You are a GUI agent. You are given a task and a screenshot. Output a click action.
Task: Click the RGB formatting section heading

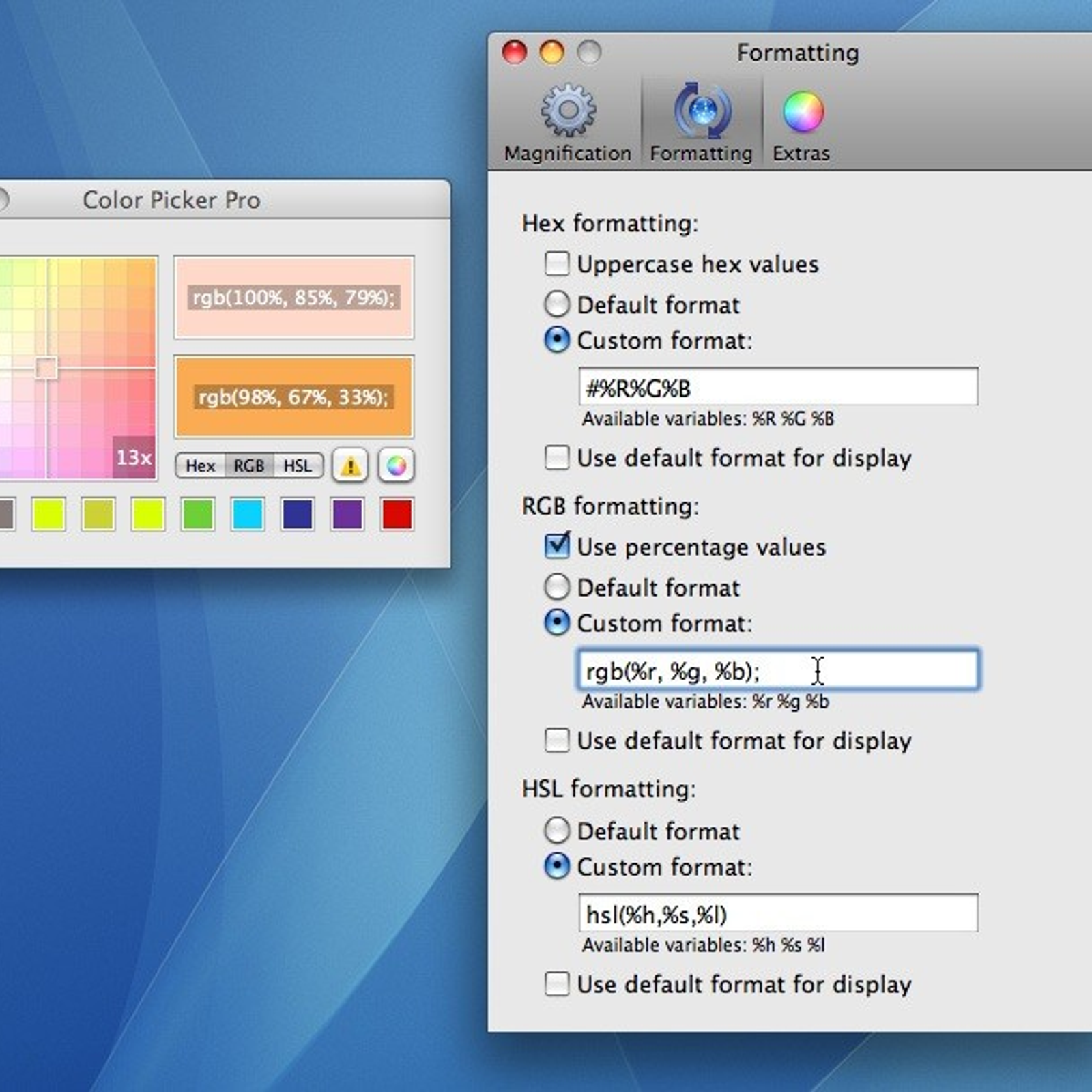click(610, 506)
